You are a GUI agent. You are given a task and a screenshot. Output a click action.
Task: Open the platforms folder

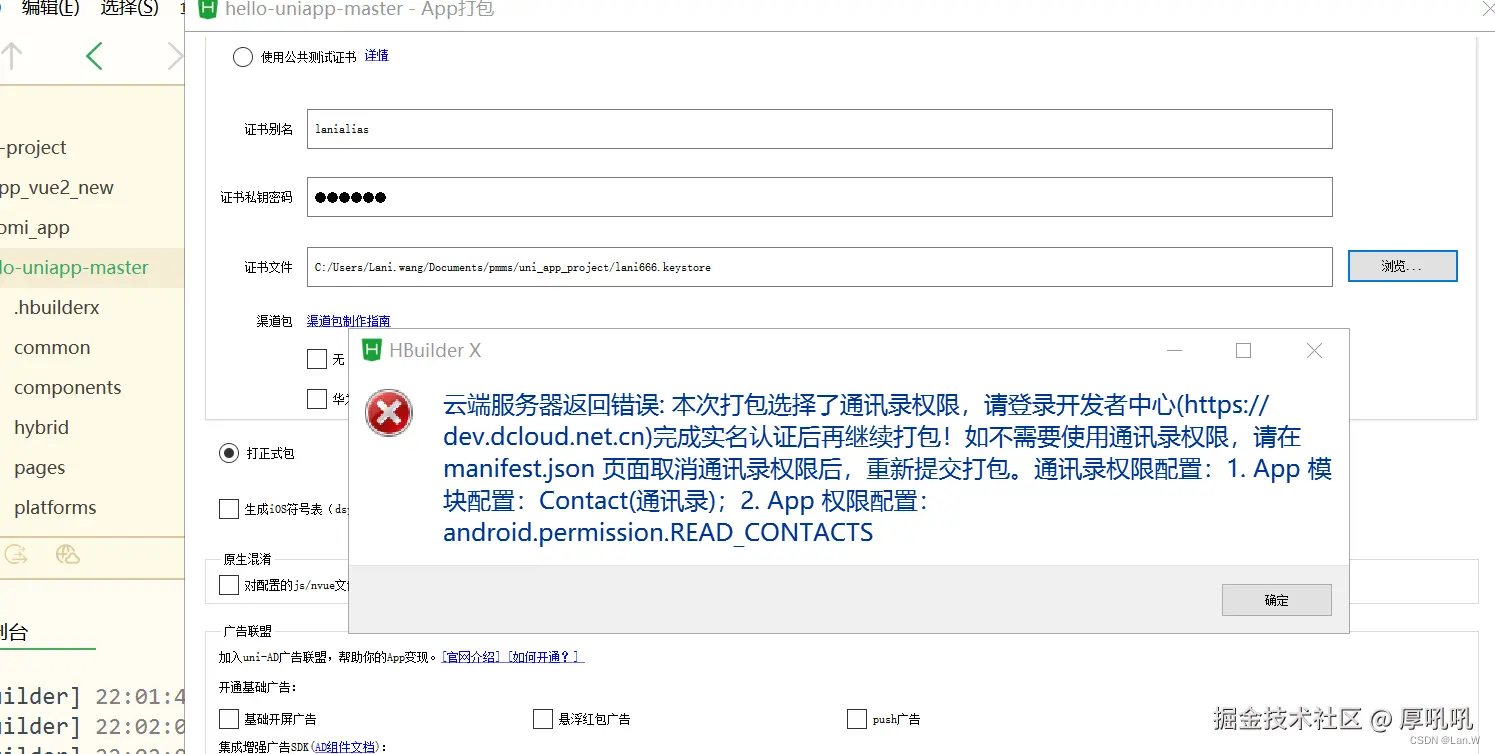click(55, 507)
